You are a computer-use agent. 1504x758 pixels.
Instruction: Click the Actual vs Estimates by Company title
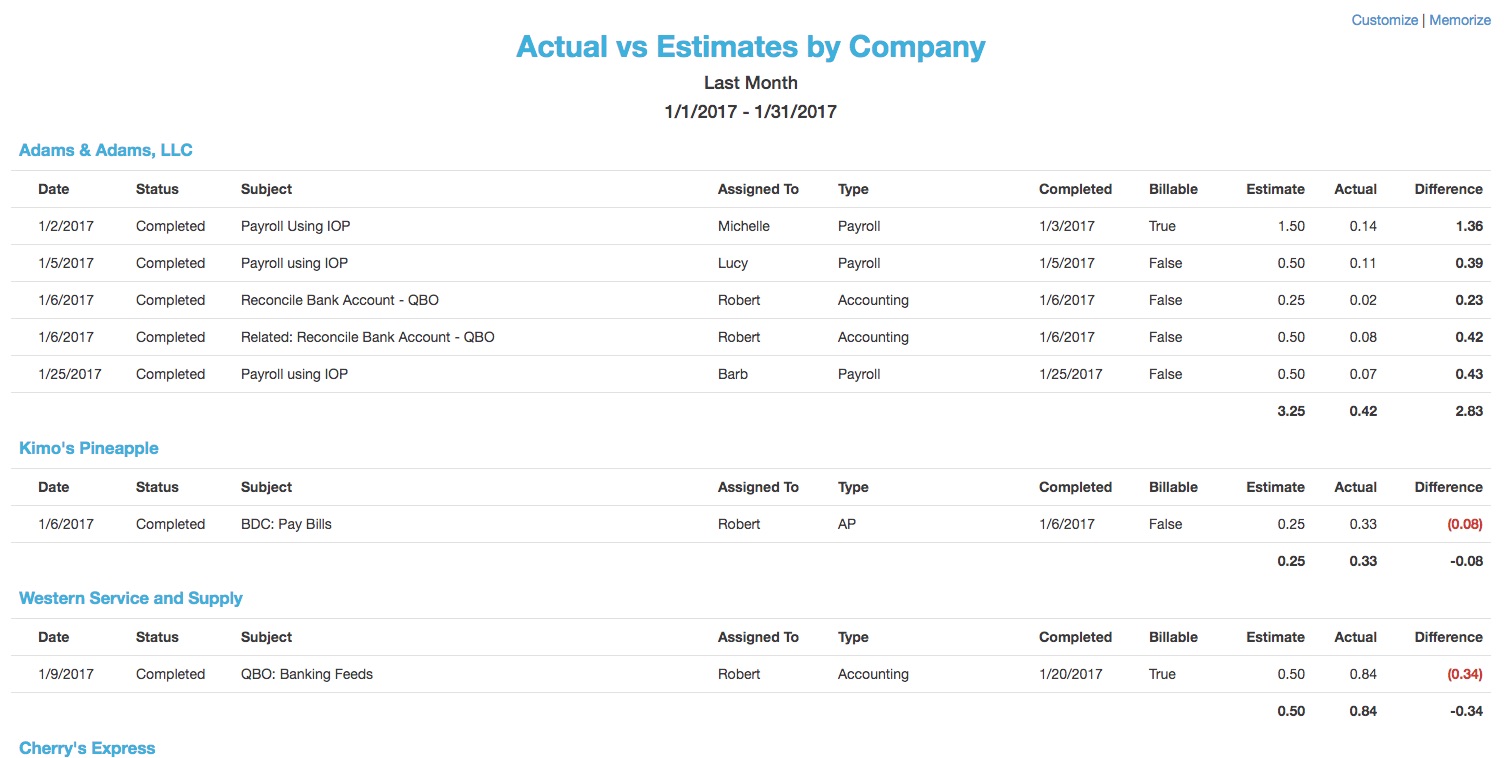[x=751, y=46]
